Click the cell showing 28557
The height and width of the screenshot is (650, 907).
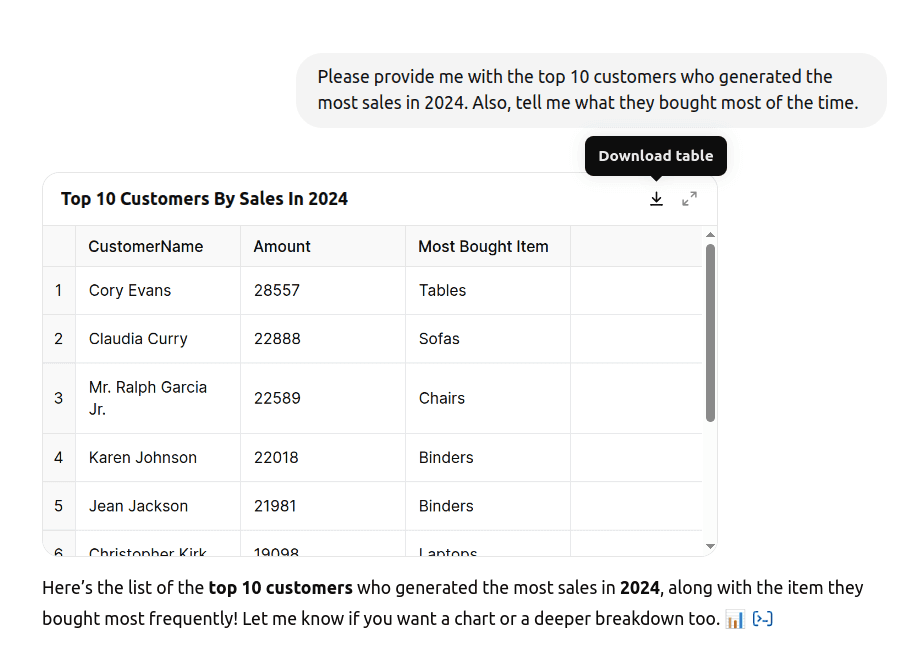tap(276, 290)
